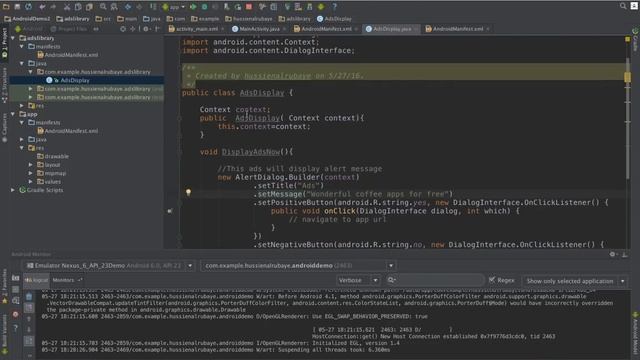Collapse the top adslibrary module node
This screenshot has height=360, width=640.
click(x=13, y=38)
